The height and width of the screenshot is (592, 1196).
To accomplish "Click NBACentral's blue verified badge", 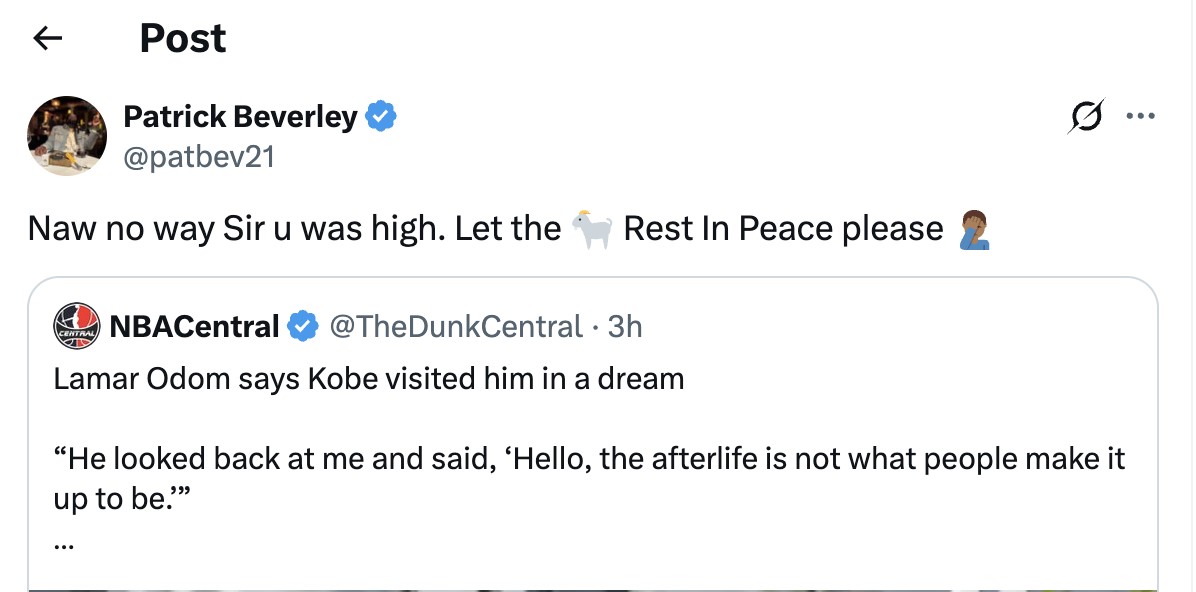I will [303, 326].
